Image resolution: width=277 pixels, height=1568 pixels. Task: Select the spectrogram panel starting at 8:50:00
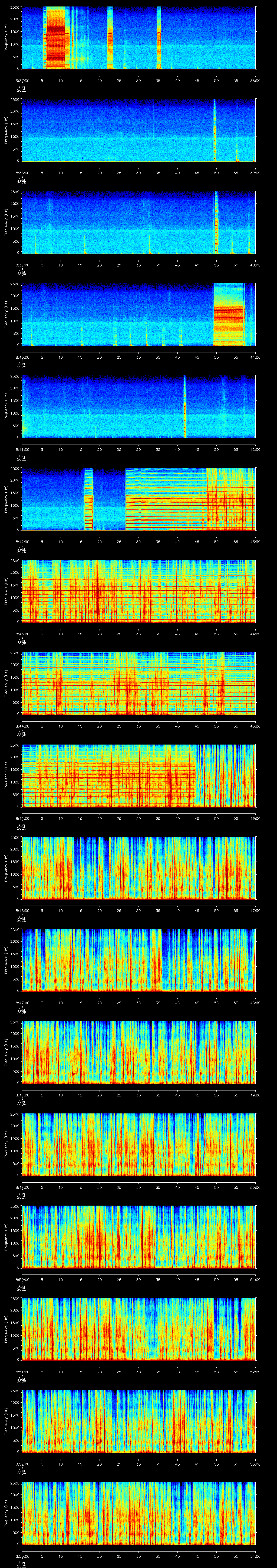click(139, 1237)
